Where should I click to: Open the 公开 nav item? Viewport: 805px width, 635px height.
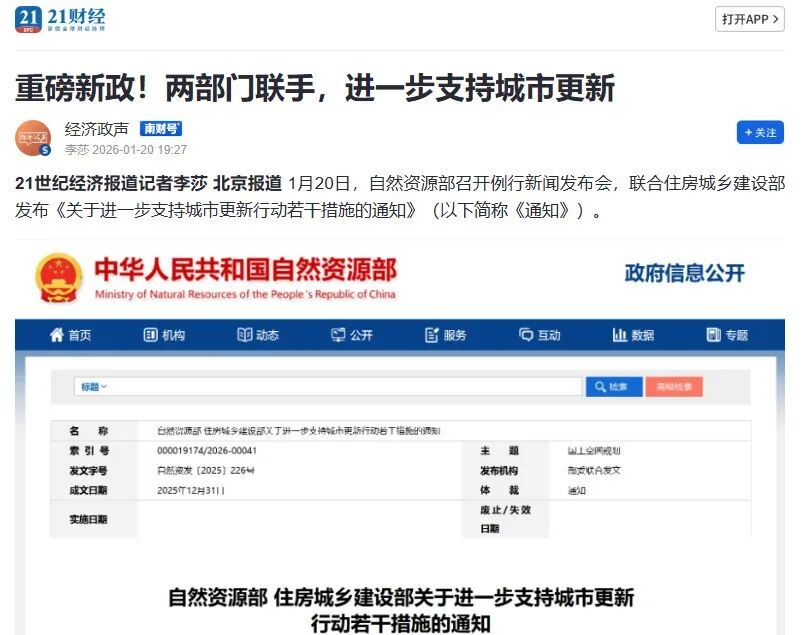pyautogui.click(x=352, y=335)
